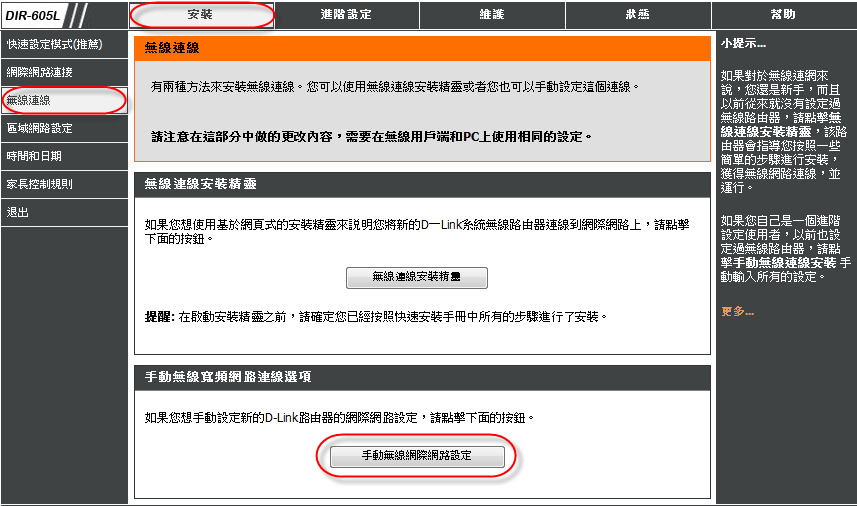Open 區域網路設定 sidebar item
857x506 pixels.
[64, 128]
